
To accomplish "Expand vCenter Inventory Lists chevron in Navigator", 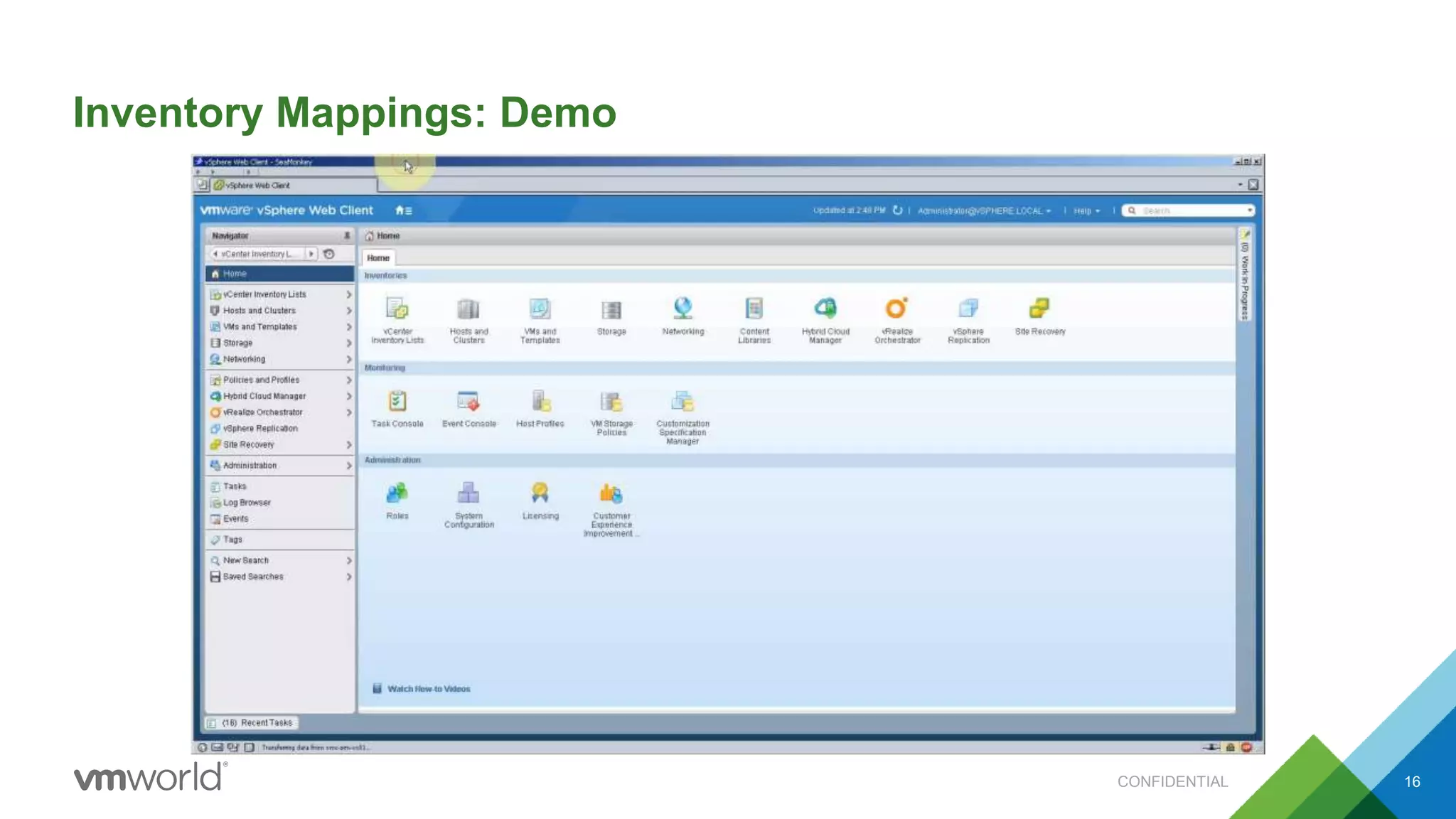I will [349, 294].
